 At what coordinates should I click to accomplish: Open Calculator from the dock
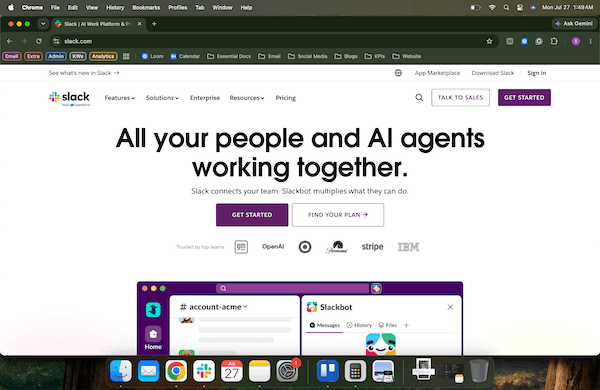355,371
